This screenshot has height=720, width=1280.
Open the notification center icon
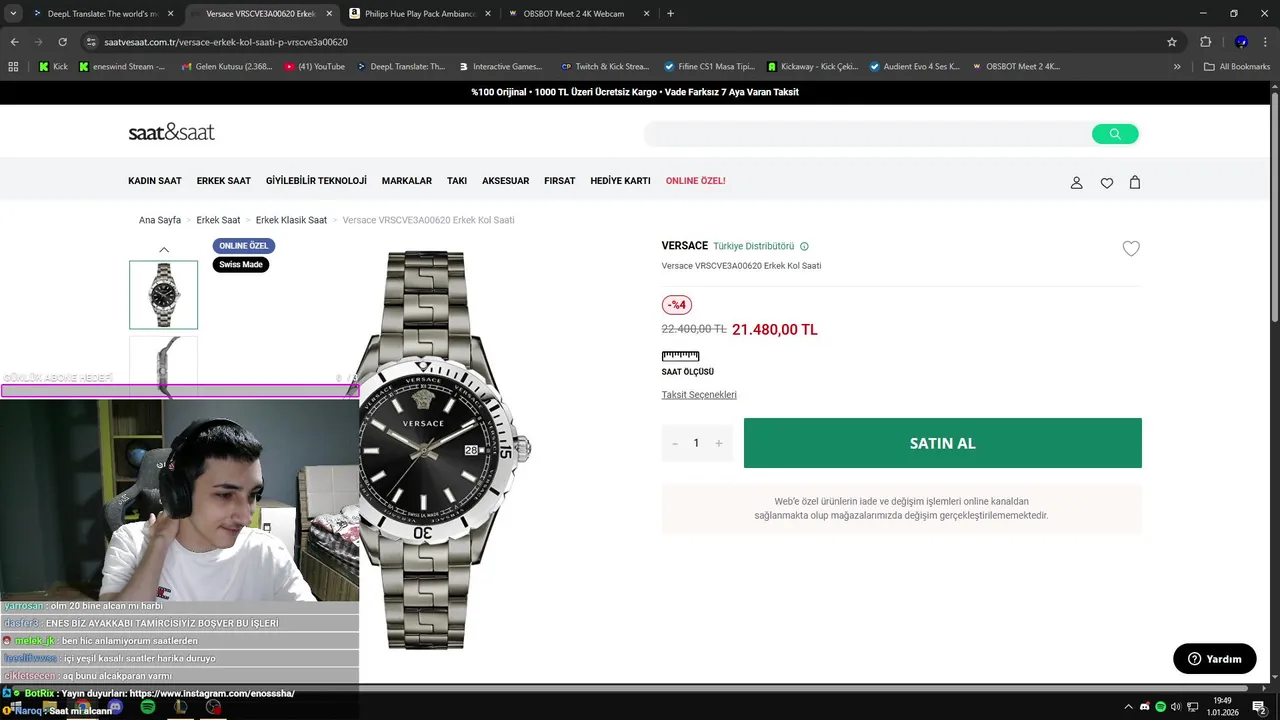(x=1259, y=707)
